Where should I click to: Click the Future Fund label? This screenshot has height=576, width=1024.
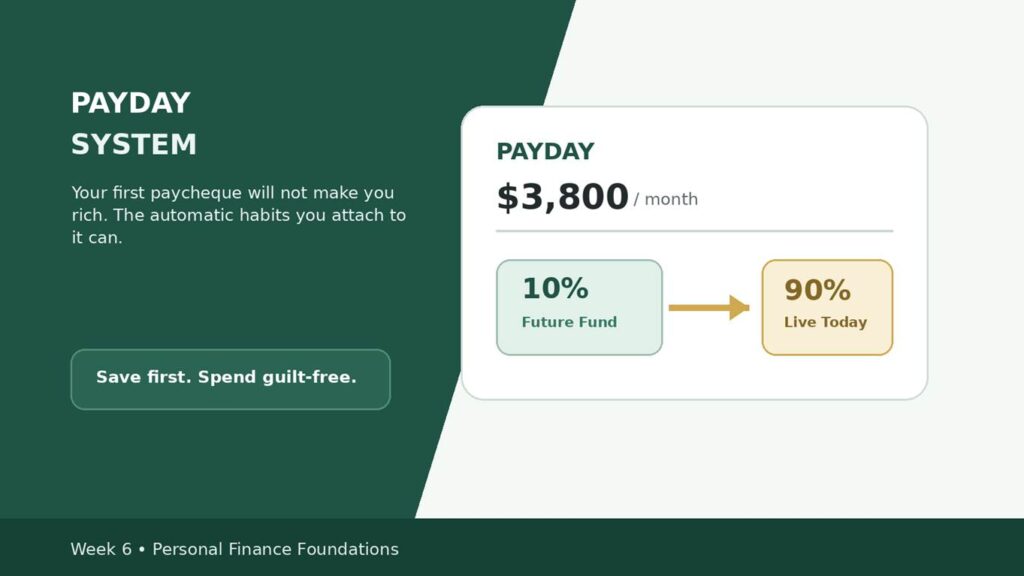(569, 322)
